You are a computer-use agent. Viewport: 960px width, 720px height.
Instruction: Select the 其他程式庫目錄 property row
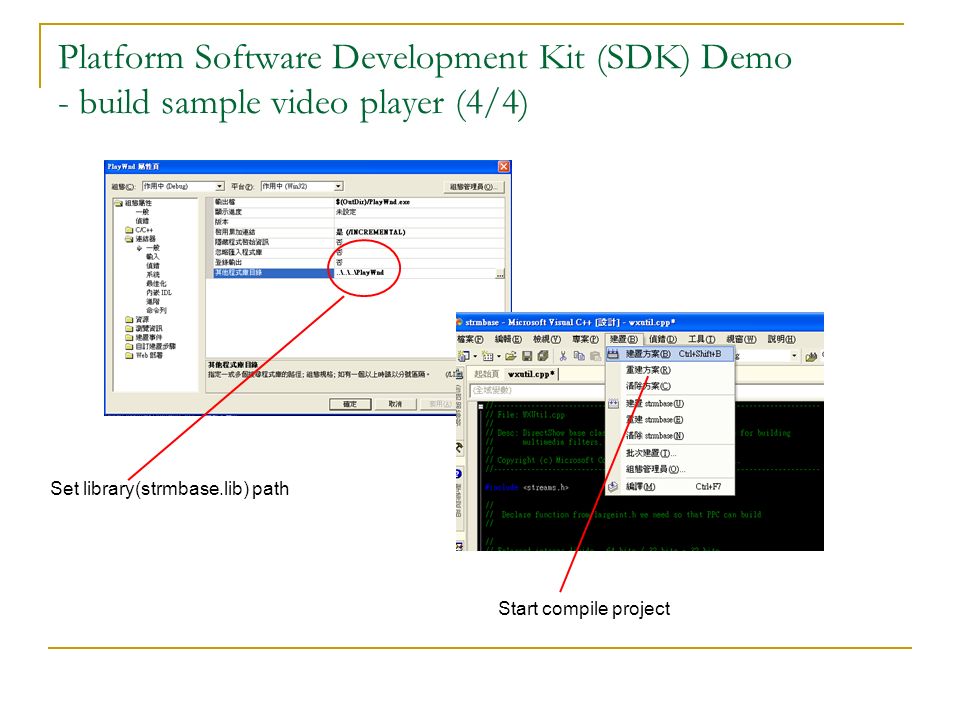pyautogui.click(x=359, y=272)
